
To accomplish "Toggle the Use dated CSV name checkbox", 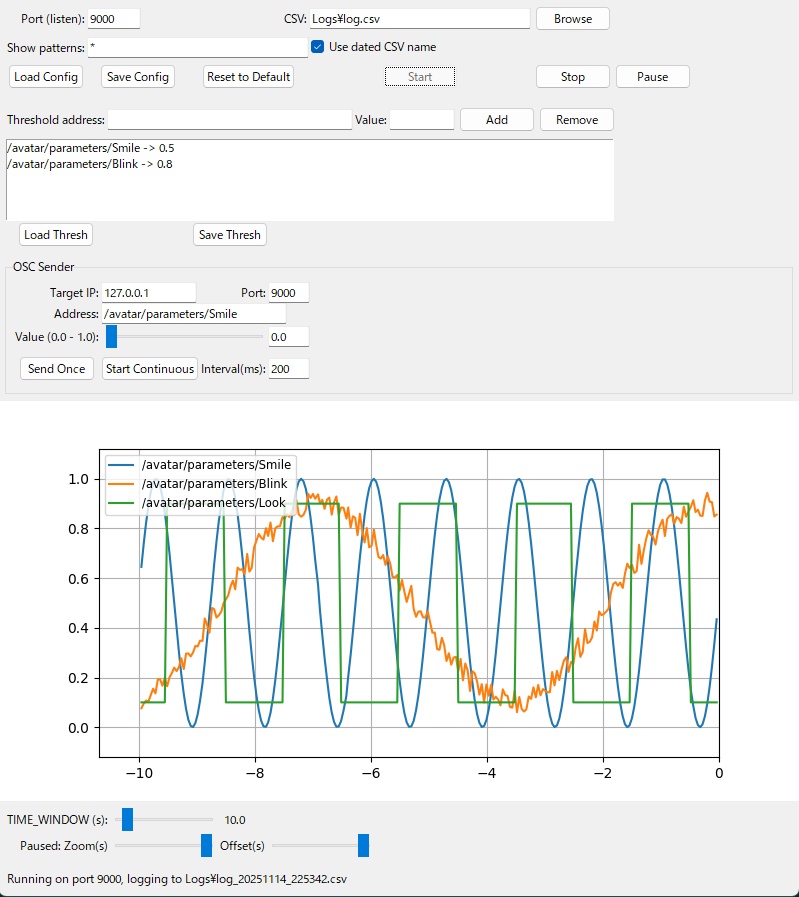I will tap(318, 47).
